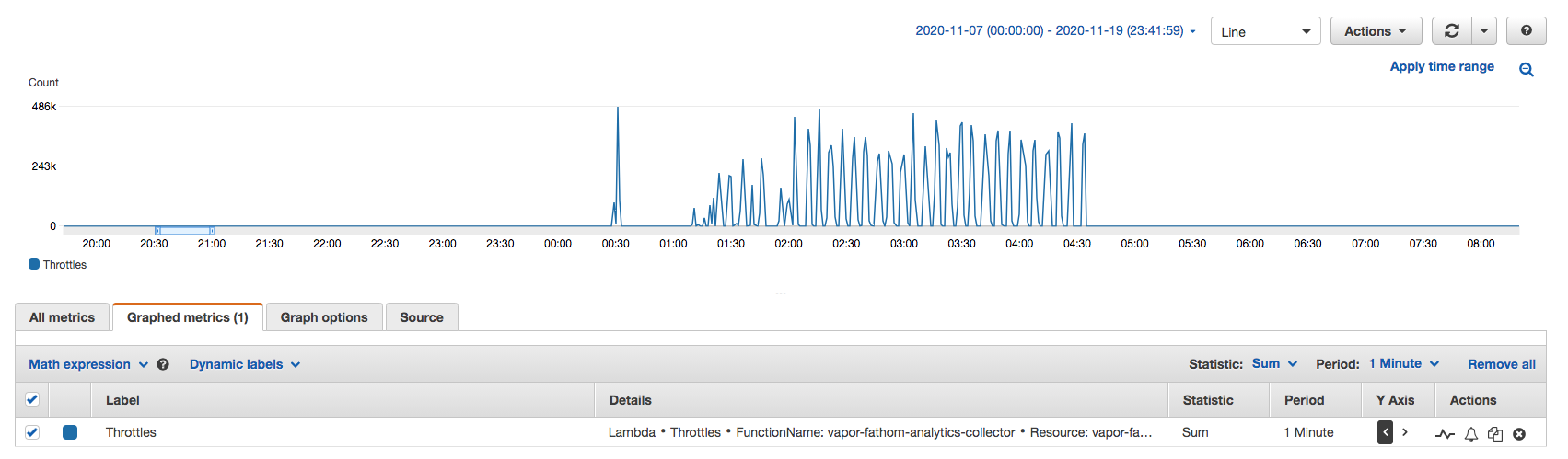
Task: Open the time range dropdown
Action: [x=1055, y=30]
